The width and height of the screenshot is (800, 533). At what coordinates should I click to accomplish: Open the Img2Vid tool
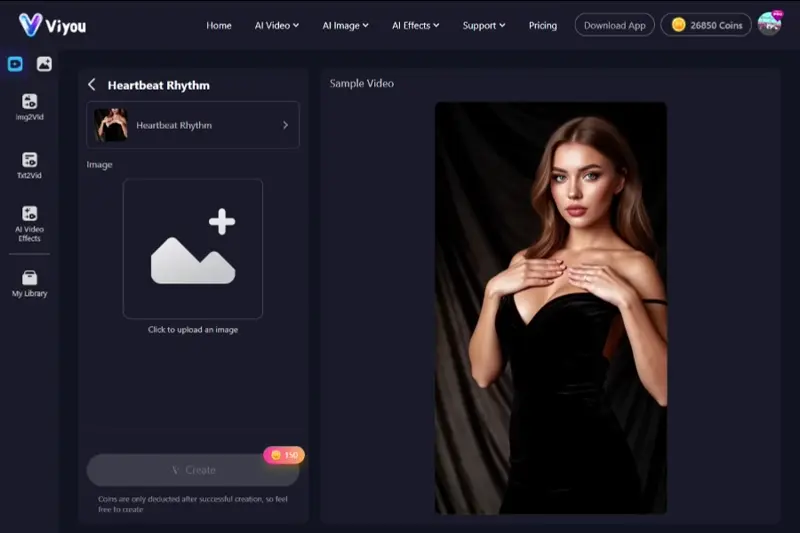30,107
